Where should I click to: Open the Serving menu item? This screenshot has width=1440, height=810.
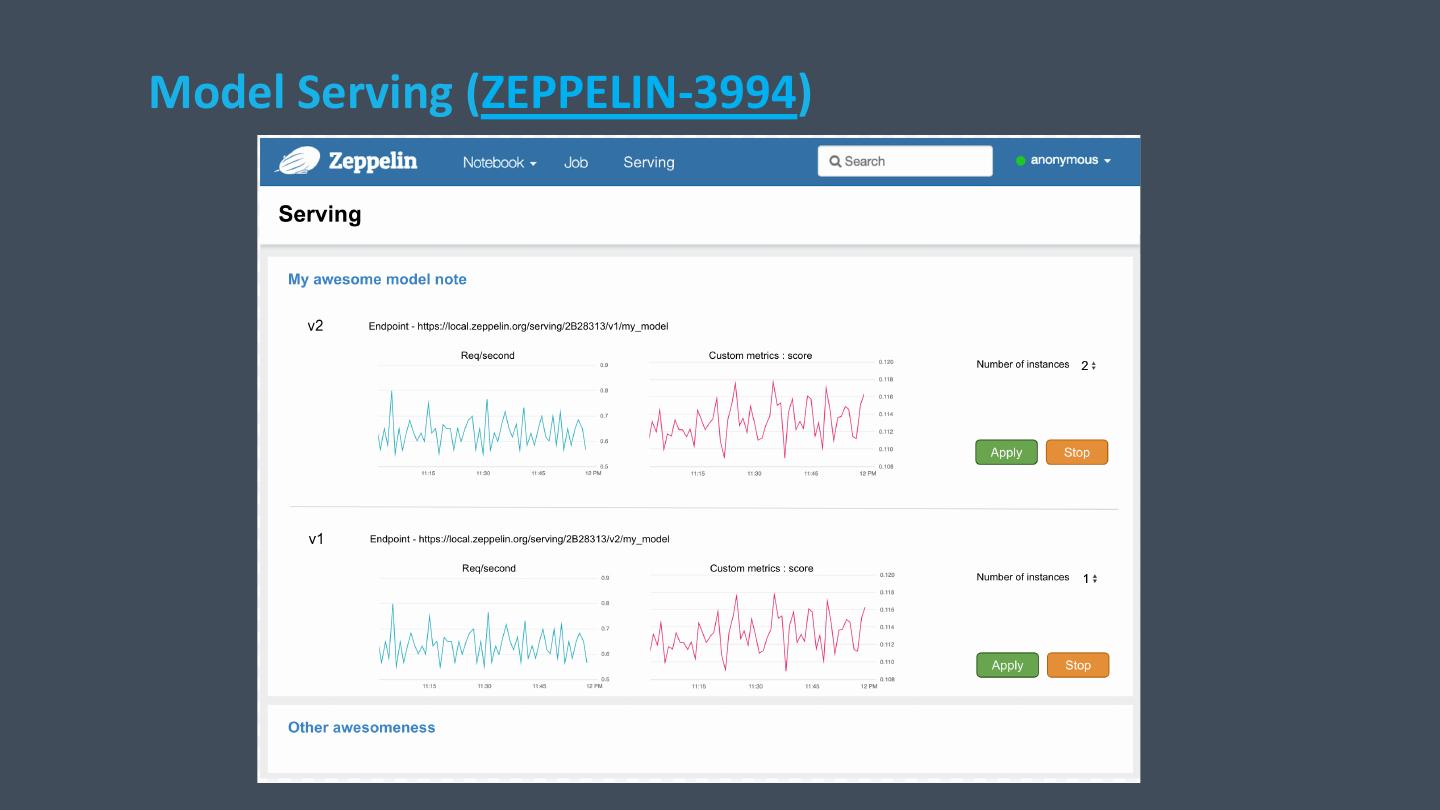(x=648, y=162)
